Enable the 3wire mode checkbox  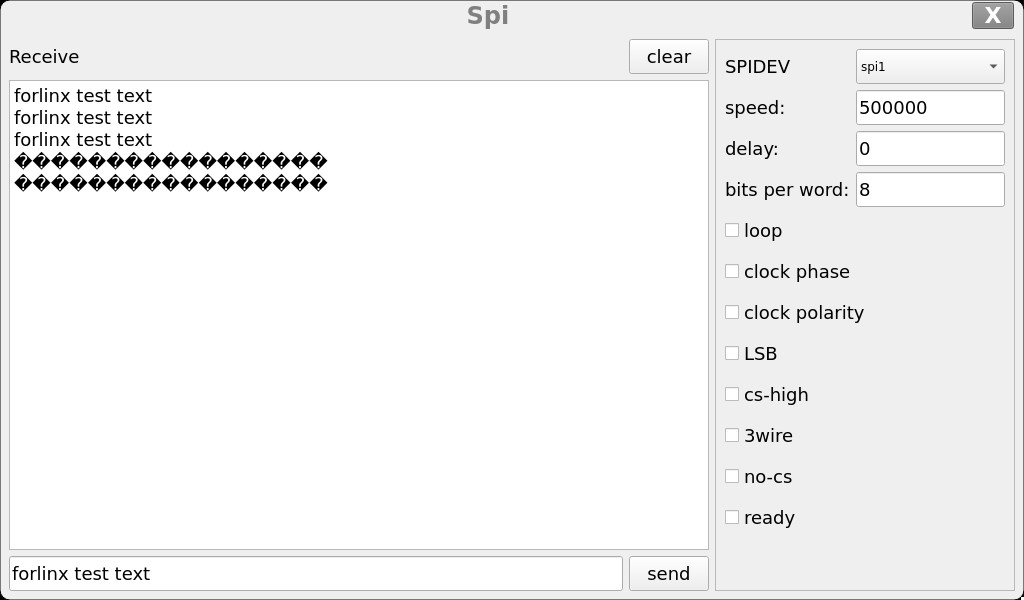pyautogui.click(x=732, y=436)
